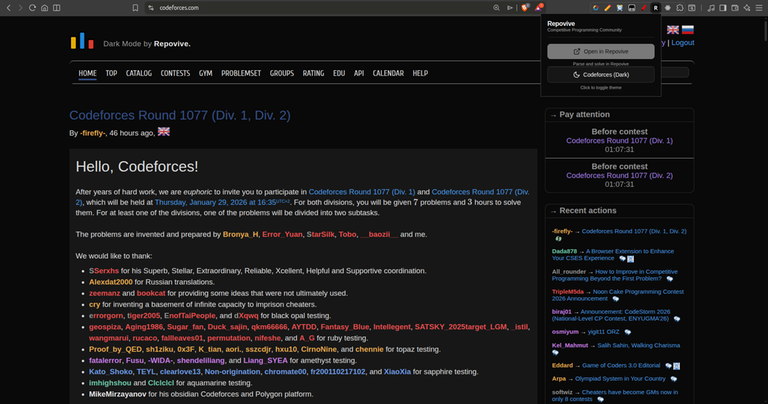
Task: Open MikeMirzayanov user profile
Action: pyautogui.click(x=118, y=394)
